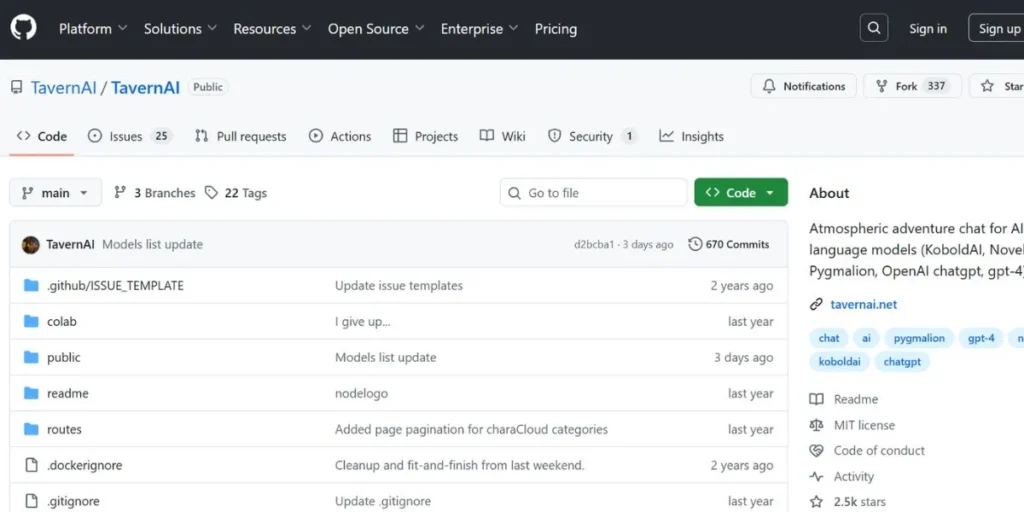The height and width of the screenshot is (512, 1024).
Task: Select the chat topic tag
Action: (829, 338)
